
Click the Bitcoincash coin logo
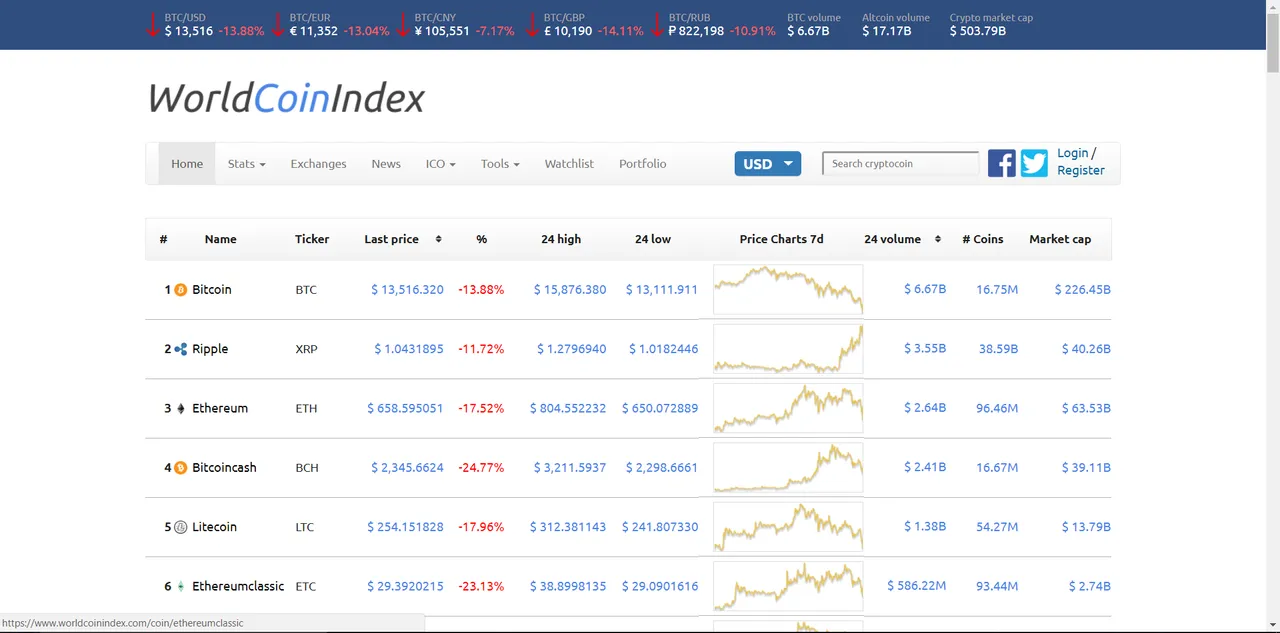point(181,467)
